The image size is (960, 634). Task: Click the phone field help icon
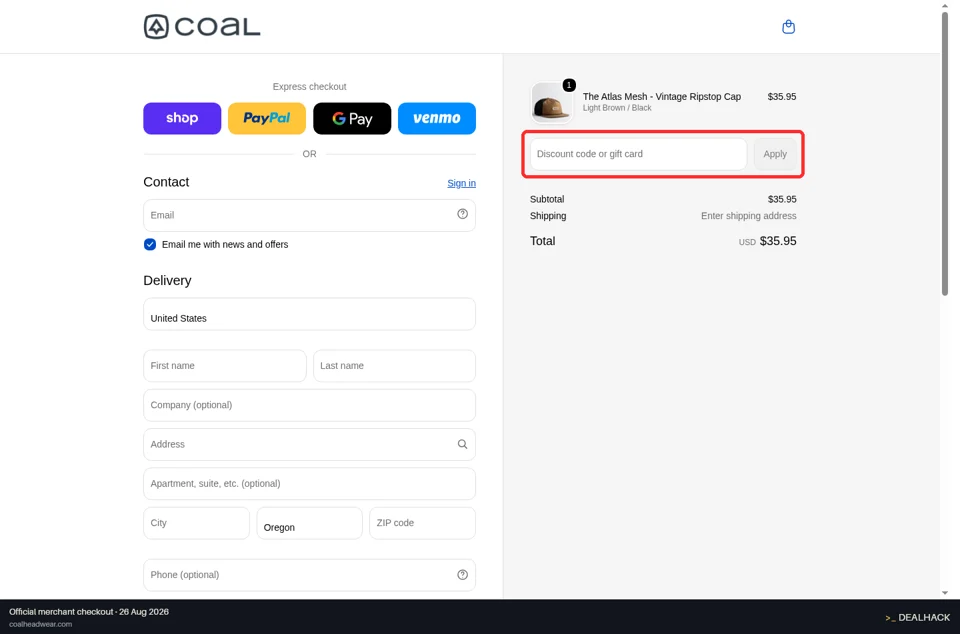[462, 575]
